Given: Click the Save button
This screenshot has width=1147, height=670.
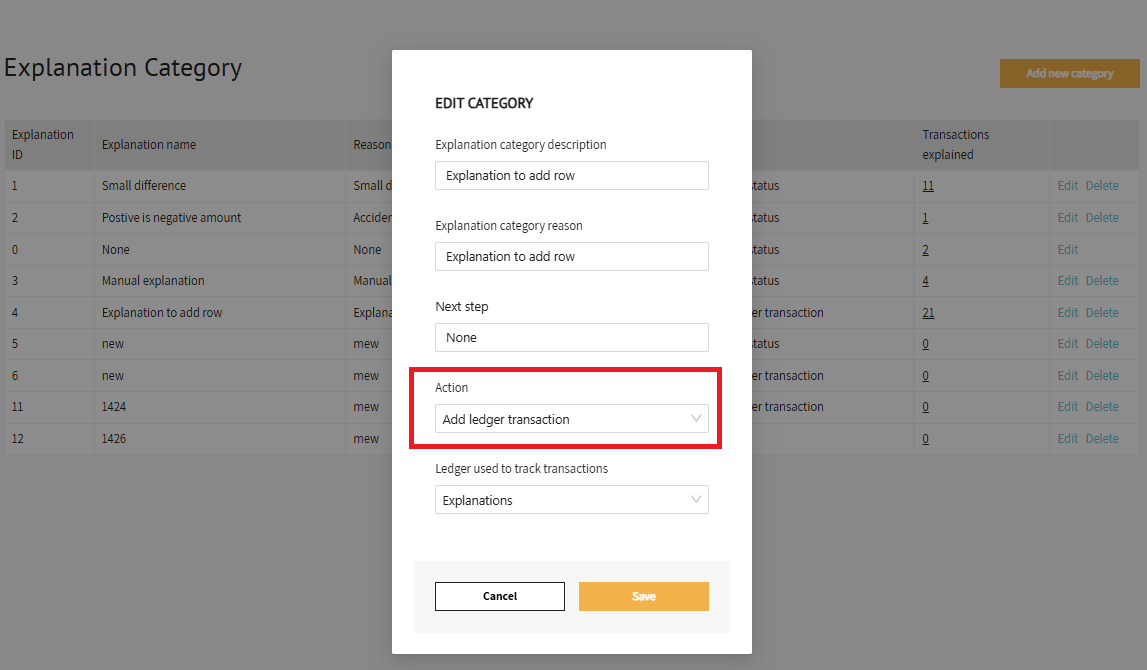Looking at the screenshot, I should 643,596.
